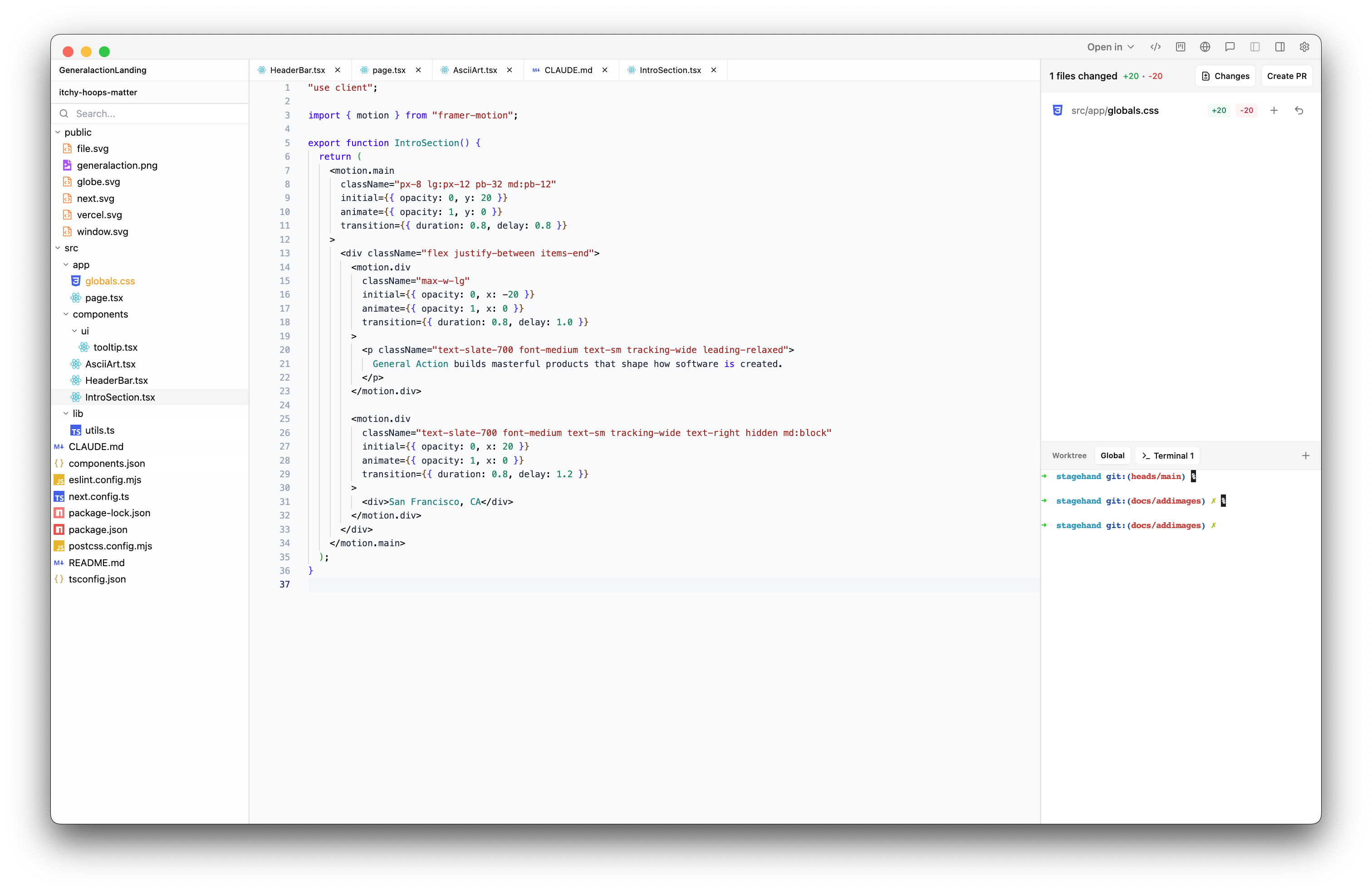Switch terminal scope to Worktree
Viewport: 1372px width, 891px height.
pos(1069,456)
